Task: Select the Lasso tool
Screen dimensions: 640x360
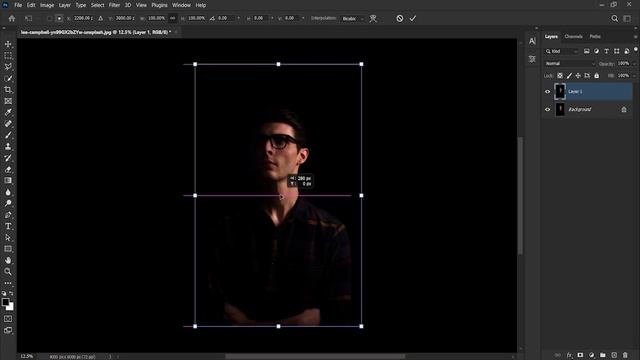Action: coord(8,67)
